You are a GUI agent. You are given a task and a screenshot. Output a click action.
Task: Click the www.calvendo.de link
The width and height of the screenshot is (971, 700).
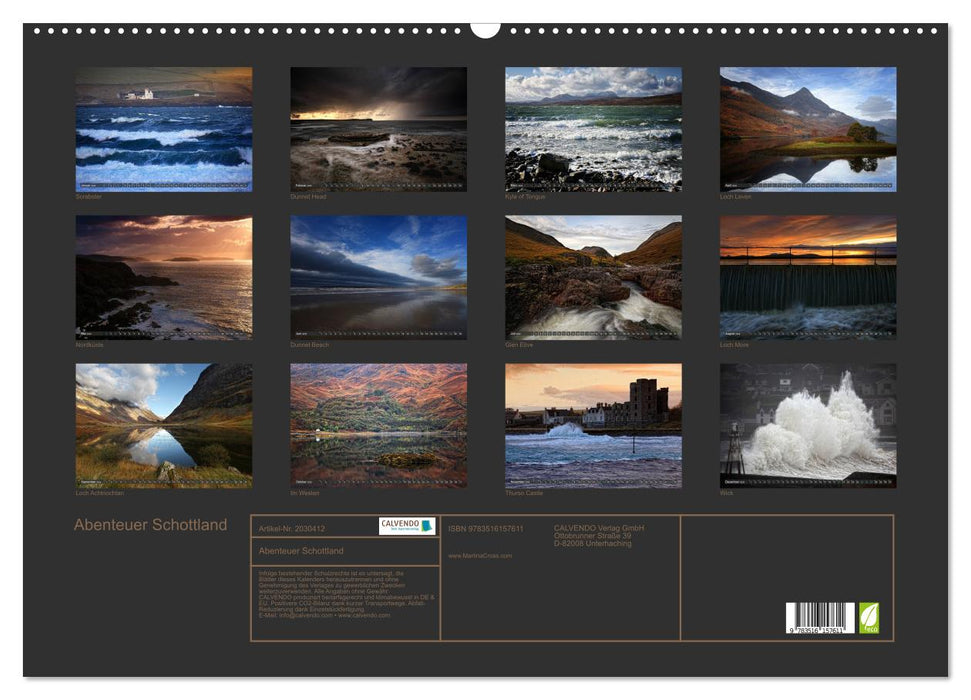tap(363, 615)
